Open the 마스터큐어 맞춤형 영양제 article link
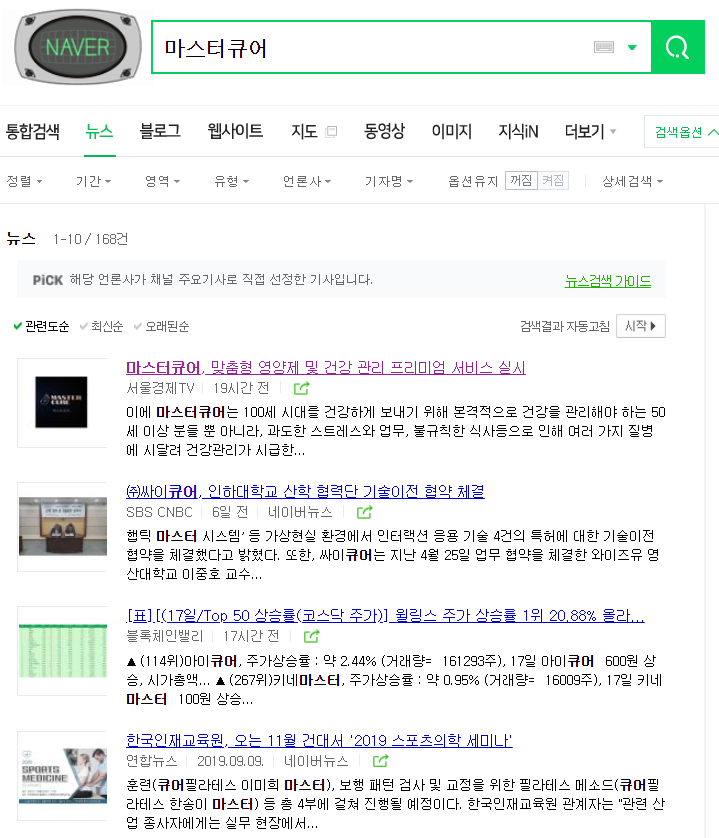The width and height of the screenshot is (719, 838). coord(326,367)
